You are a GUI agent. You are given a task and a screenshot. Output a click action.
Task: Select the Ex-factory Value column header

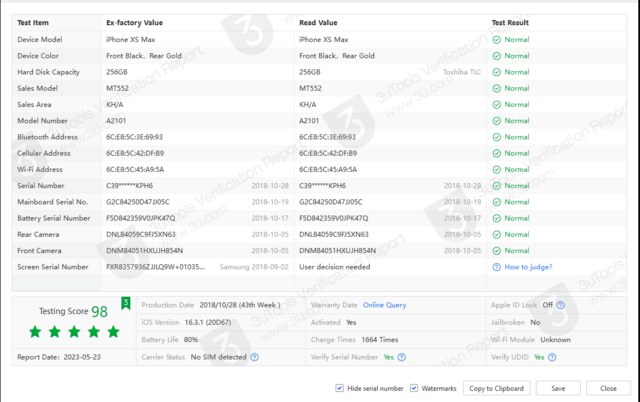click(x=134, y=23)
